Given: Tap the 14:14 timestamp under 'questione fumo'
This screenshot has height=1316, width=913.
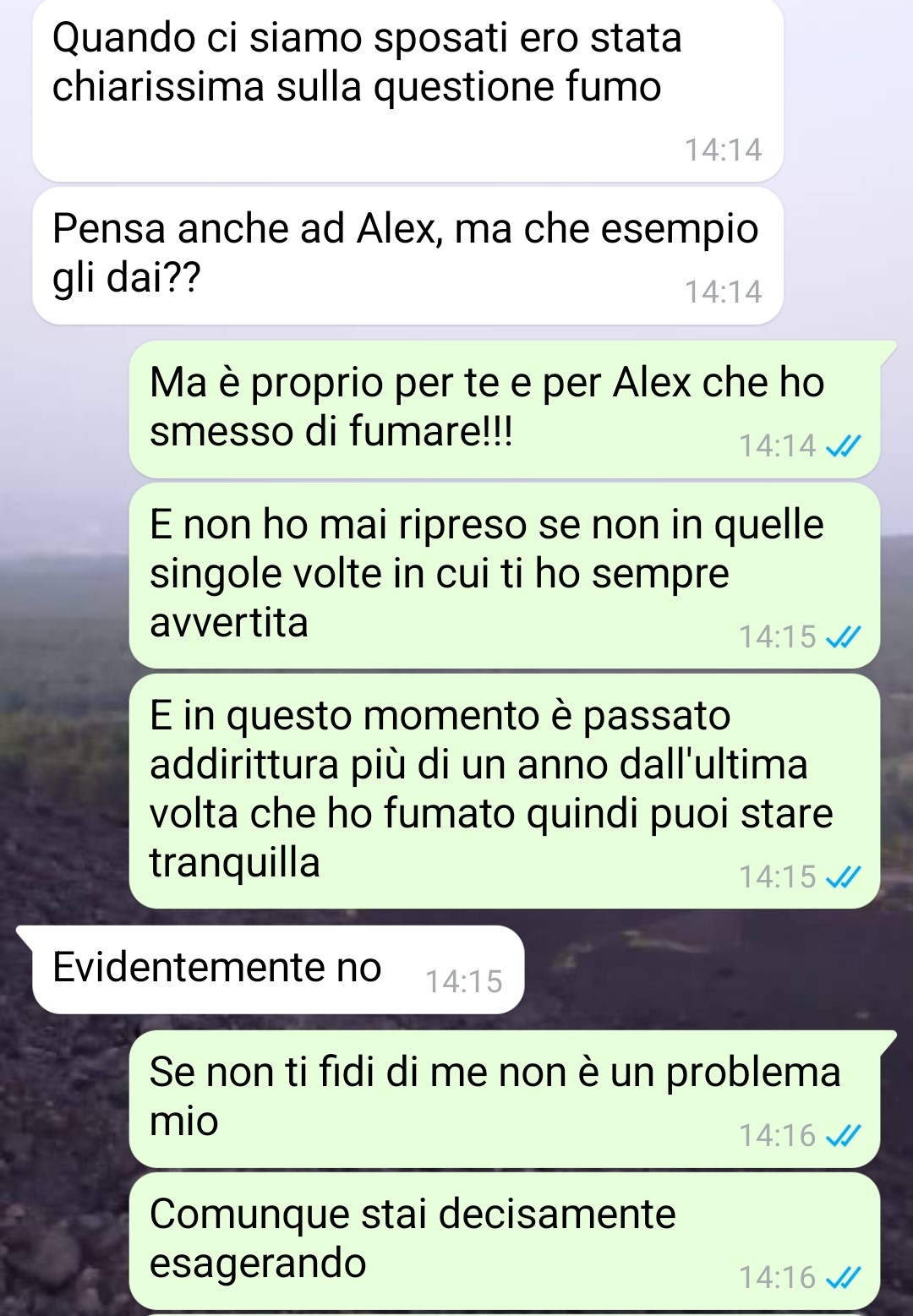Looking at the screenshot, I should tap(724, 150).
